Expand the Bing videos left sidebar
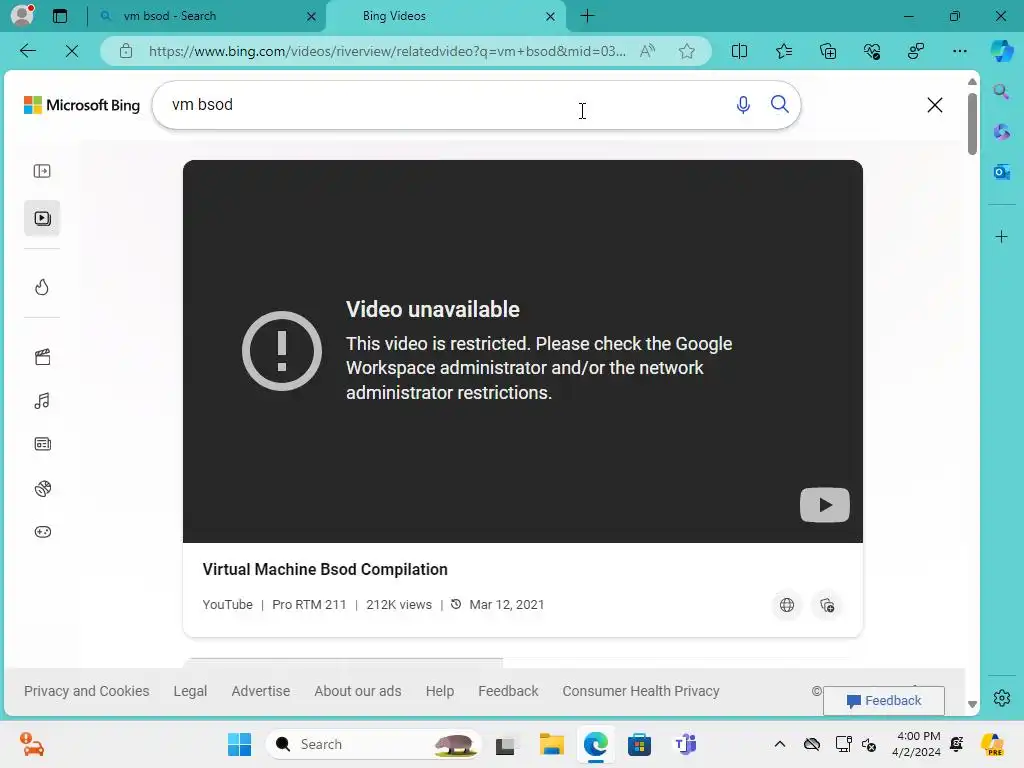 click(42, 171)
